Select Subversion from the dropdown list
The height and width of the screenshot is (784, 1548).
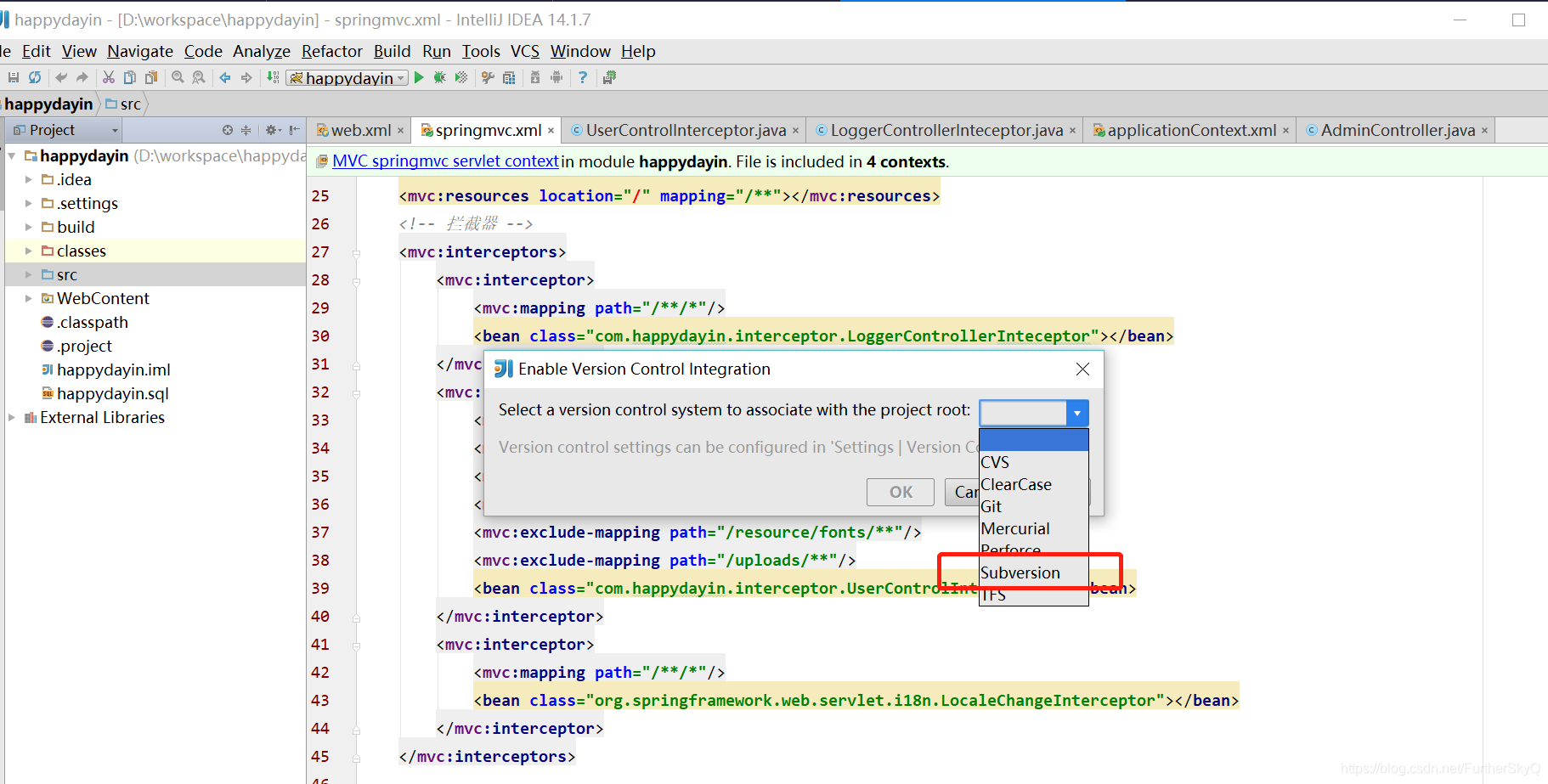tap(1034, 572)
